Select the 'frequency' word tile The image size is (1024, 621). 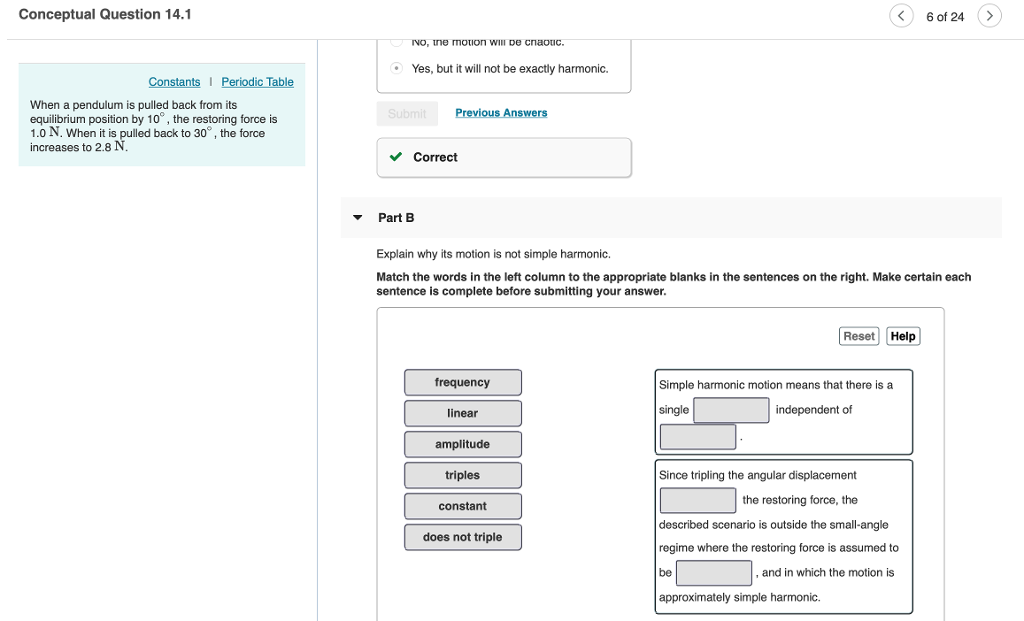pyautogui.click(x=462, y=382)
